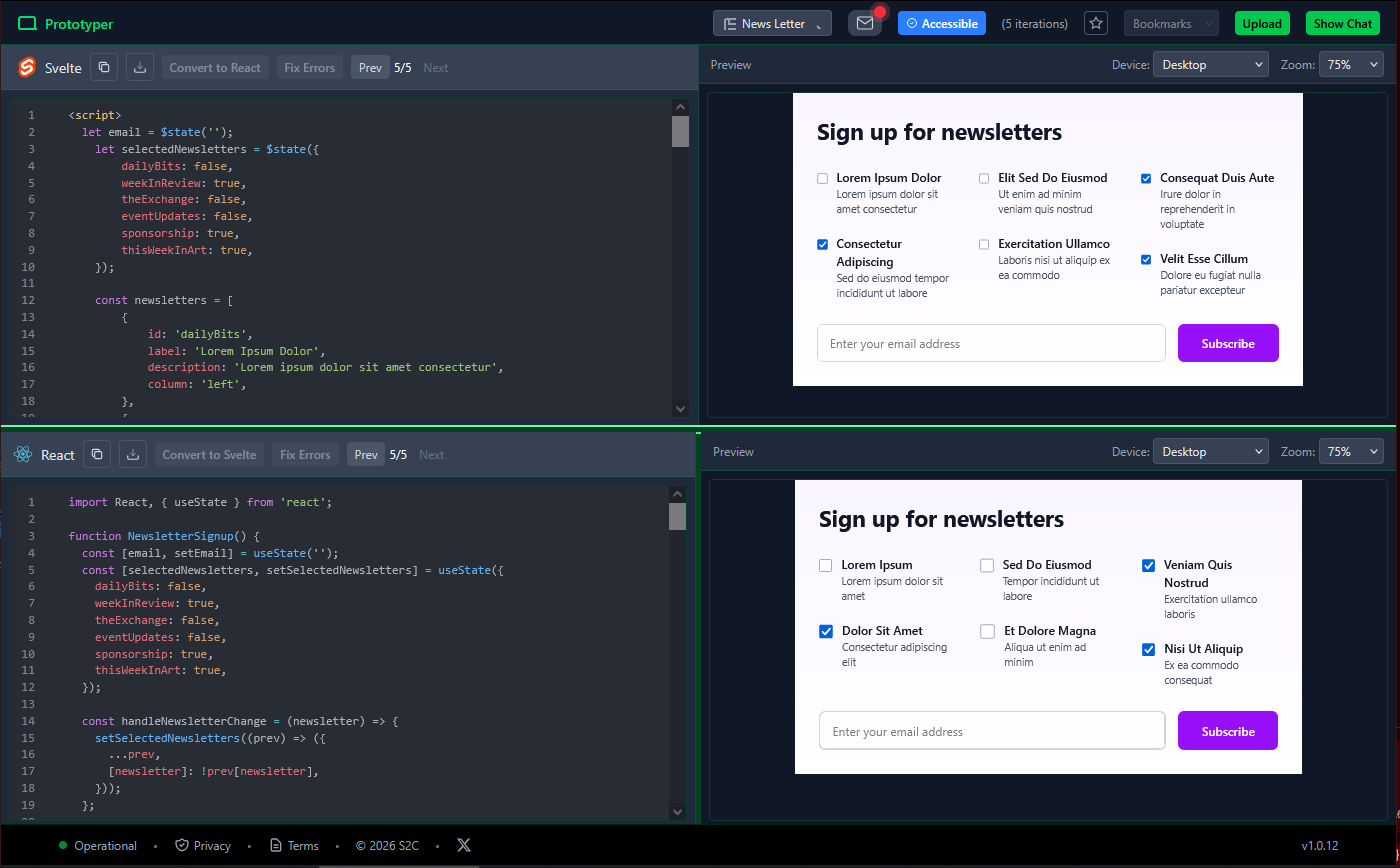The width and height of the screenshot is (1400, 868).
Task: Click the Upload button
Action: 1262,23
